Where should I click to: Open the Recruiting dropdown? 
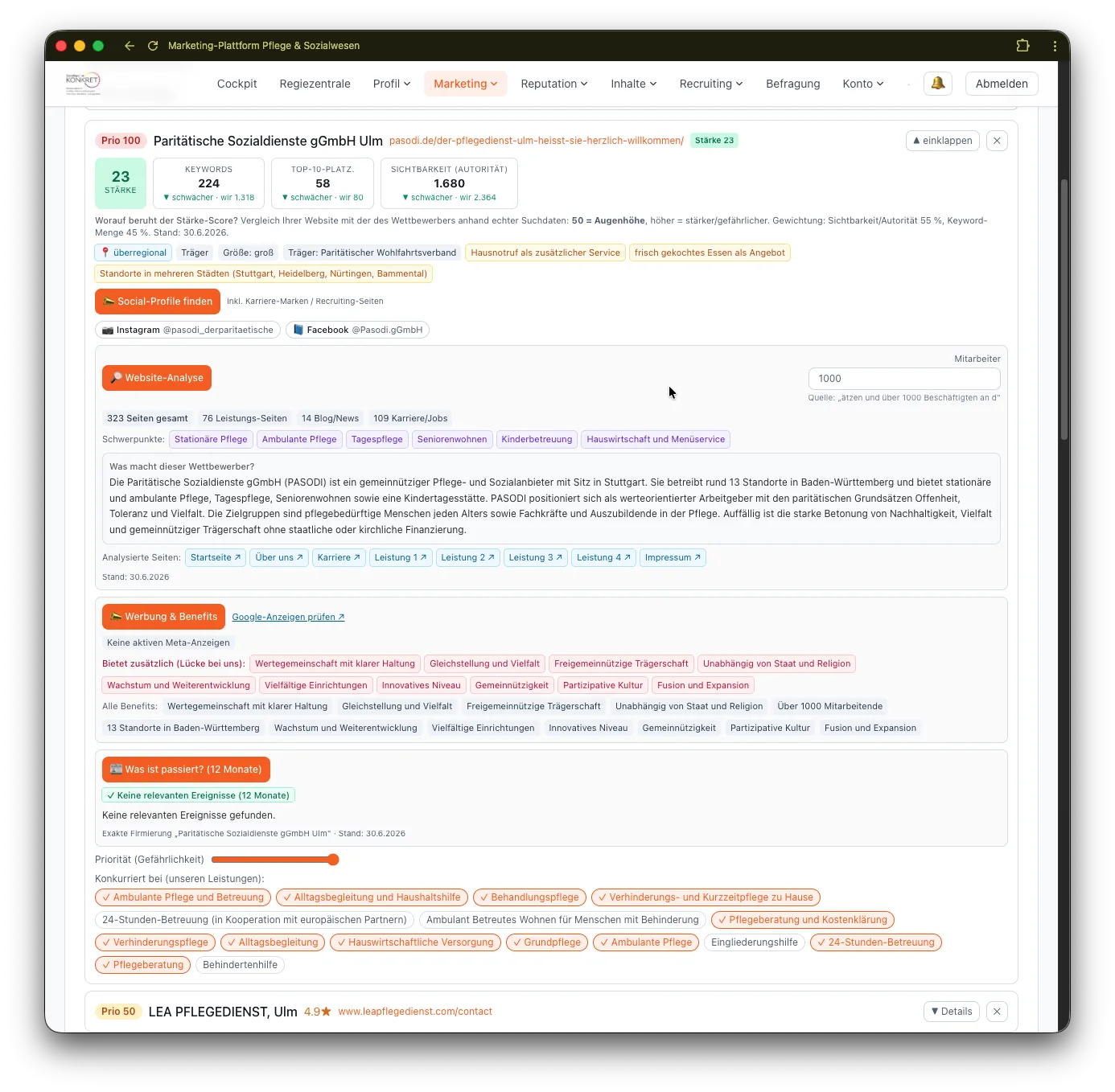(711, 84)
